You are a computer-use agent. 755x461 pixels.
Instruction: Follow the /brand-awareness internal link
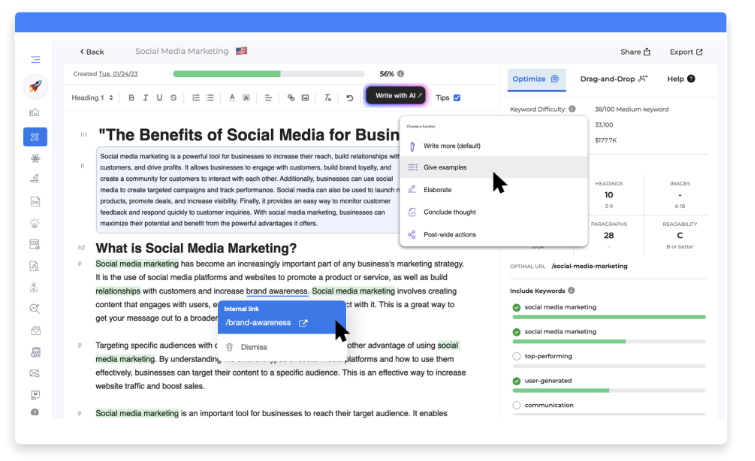258,323
